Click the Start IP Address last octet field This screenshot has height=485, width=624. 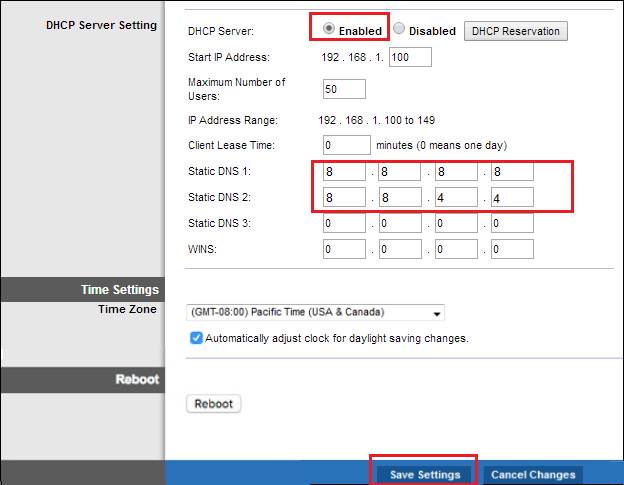[x=410, y=57]
